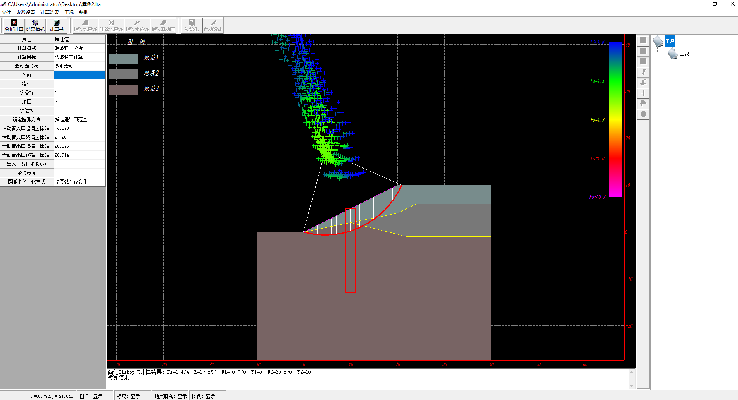Click the vertical line icon in vertical toolbar
Image resolution: width=738 pixels, height=400 pixels.
(643, 93)
